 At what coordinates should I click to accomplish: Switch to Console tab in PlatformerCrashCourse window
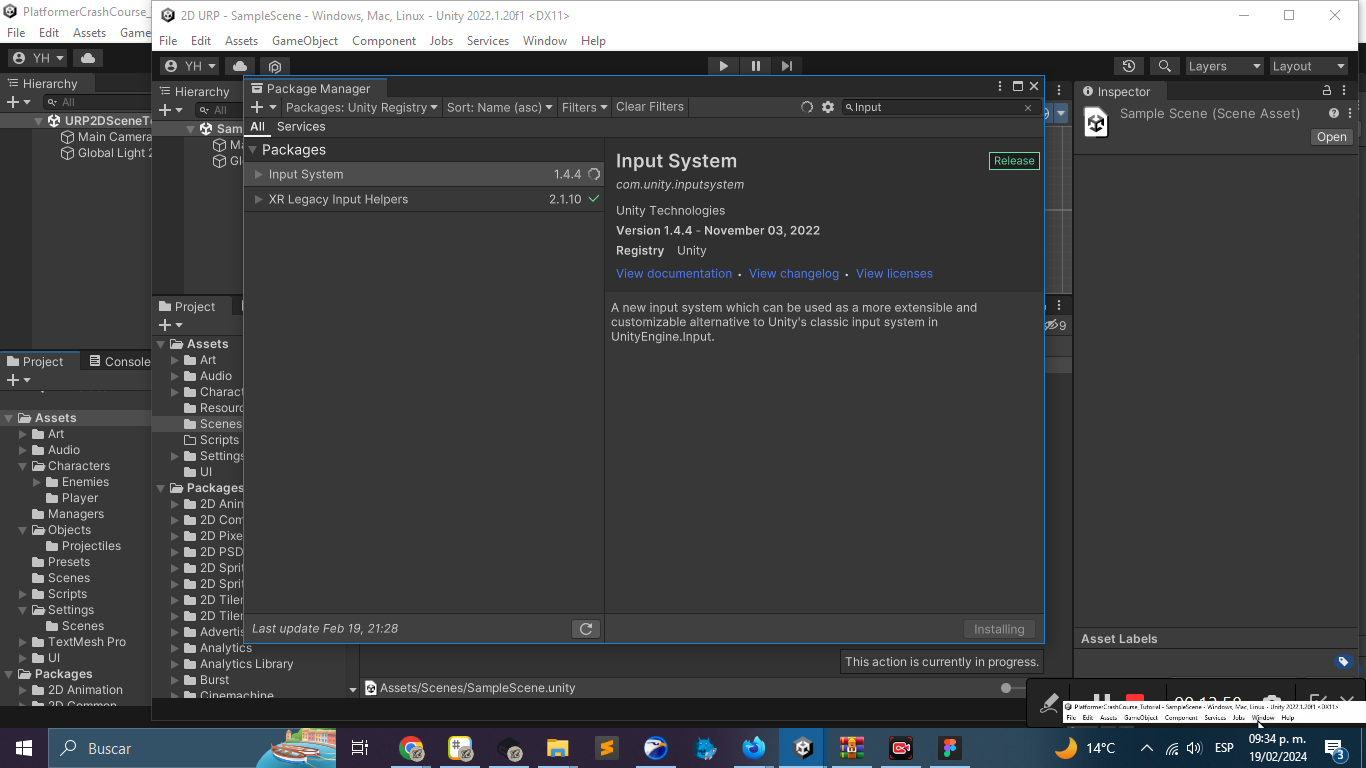(119, 362)
